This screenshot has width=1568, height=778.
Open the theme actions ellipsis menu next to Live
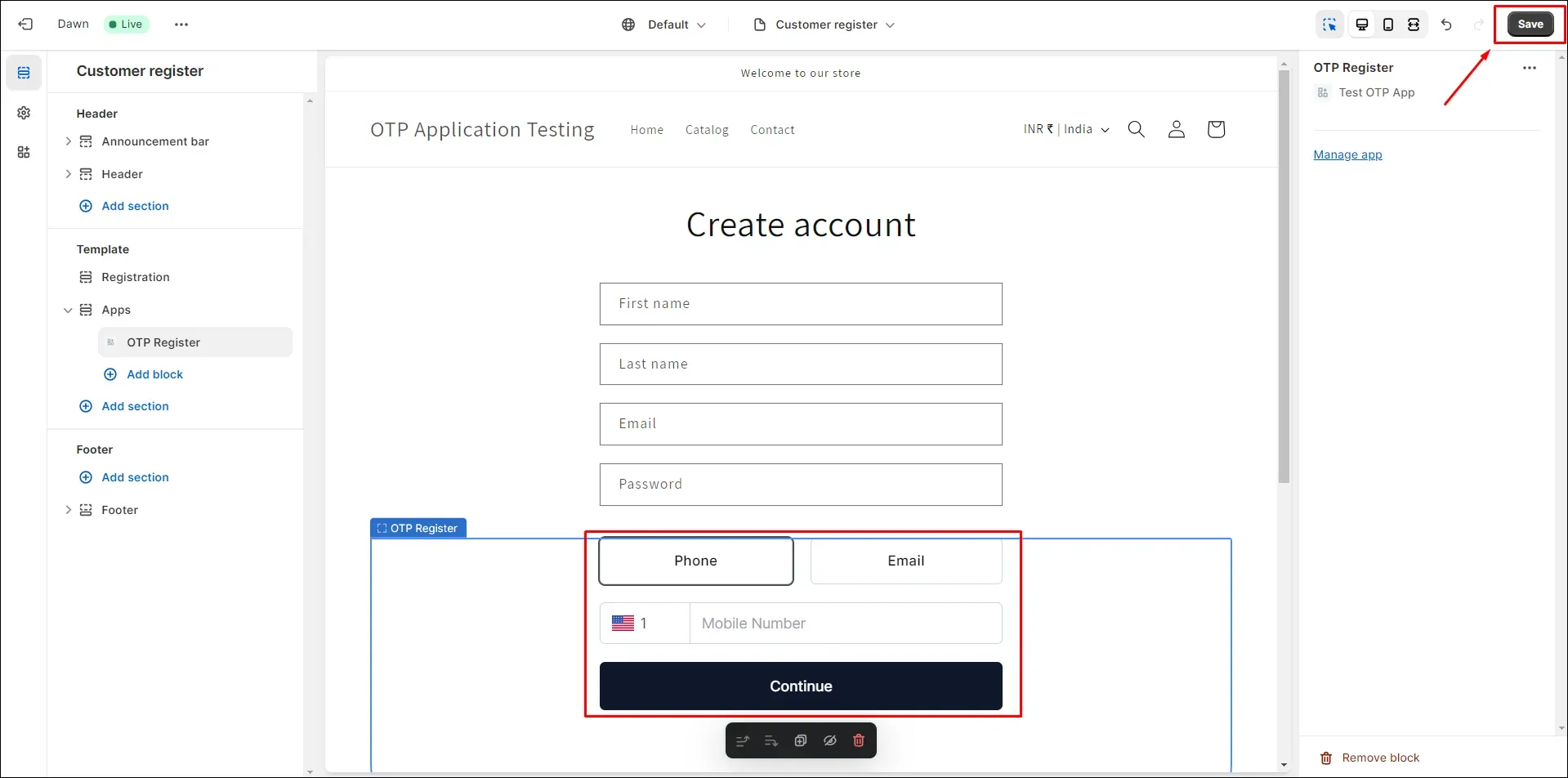181,25
